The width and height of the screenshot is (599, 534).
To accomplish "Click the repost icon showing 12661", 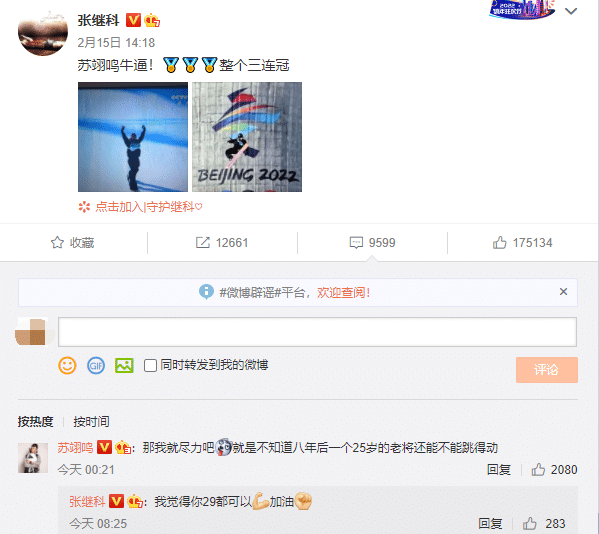I will coord(203,243).
